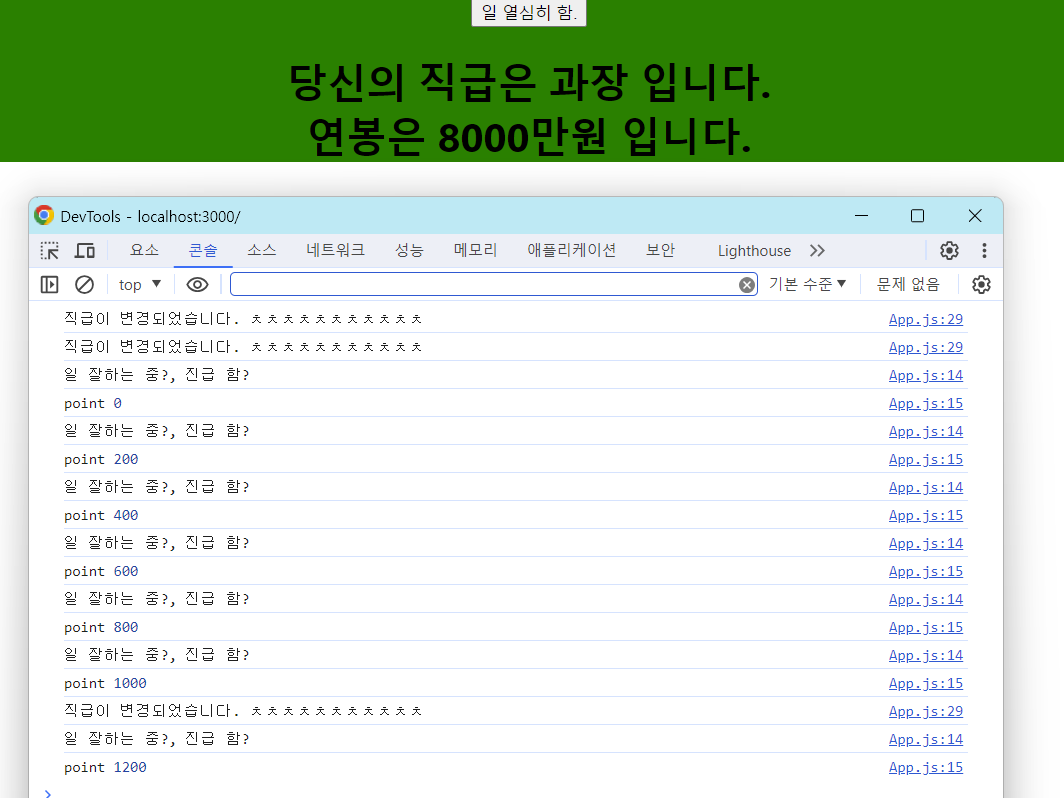
Task: Toggle the device toolbar icon
Action: 85,250
